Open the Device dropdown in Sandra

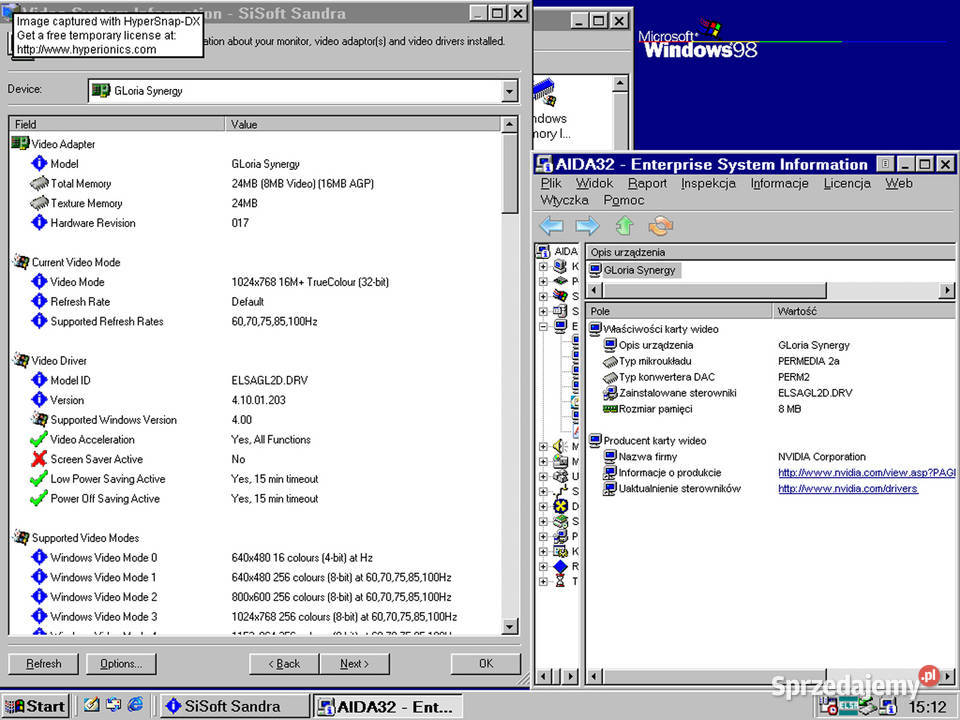(x=509, y=91)
